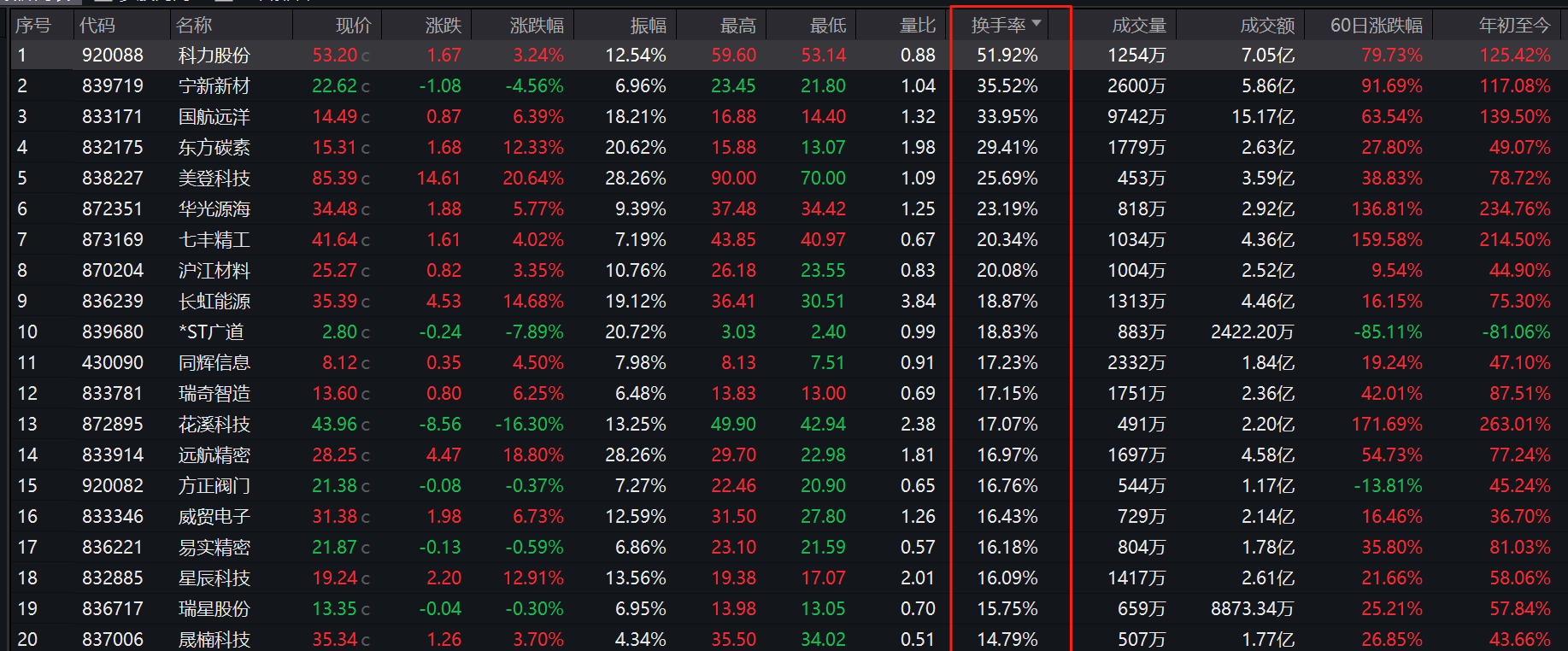Sort by 成交量 column header
This screenshot has height=651, width=1568.
pyautogui.click(x=1139, y=26)
